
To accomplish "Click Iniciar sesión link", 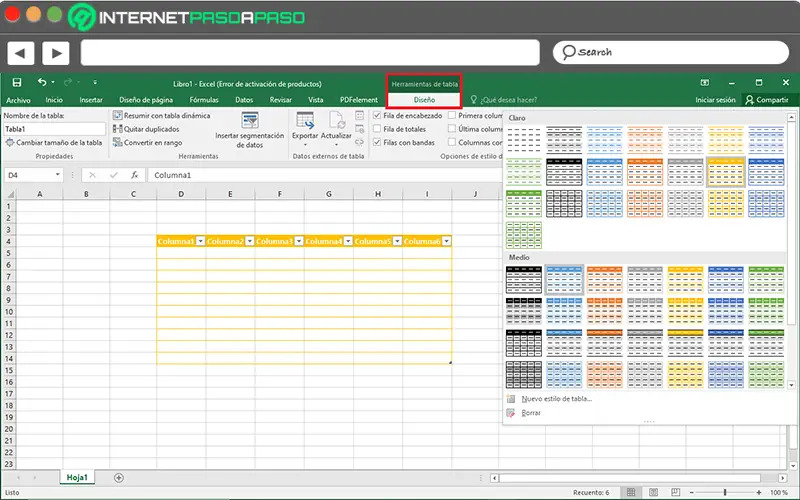I will [x=715, y=100].
